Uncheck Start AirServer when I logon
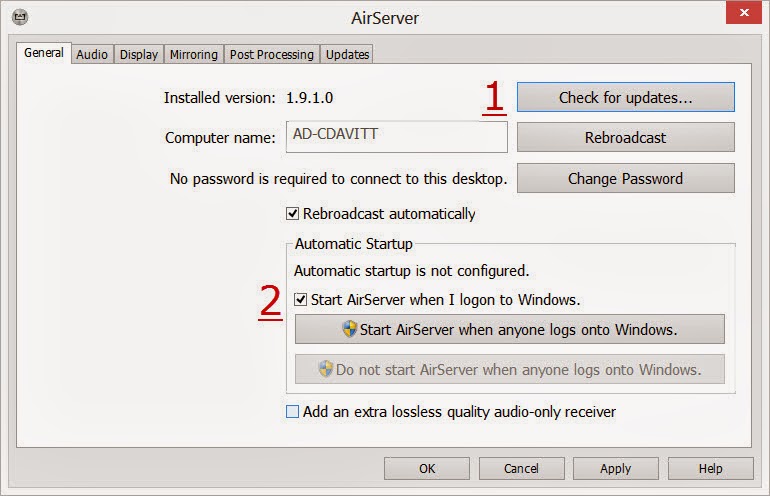The height and width of the screenshot is (496, 770). (301, 299)
